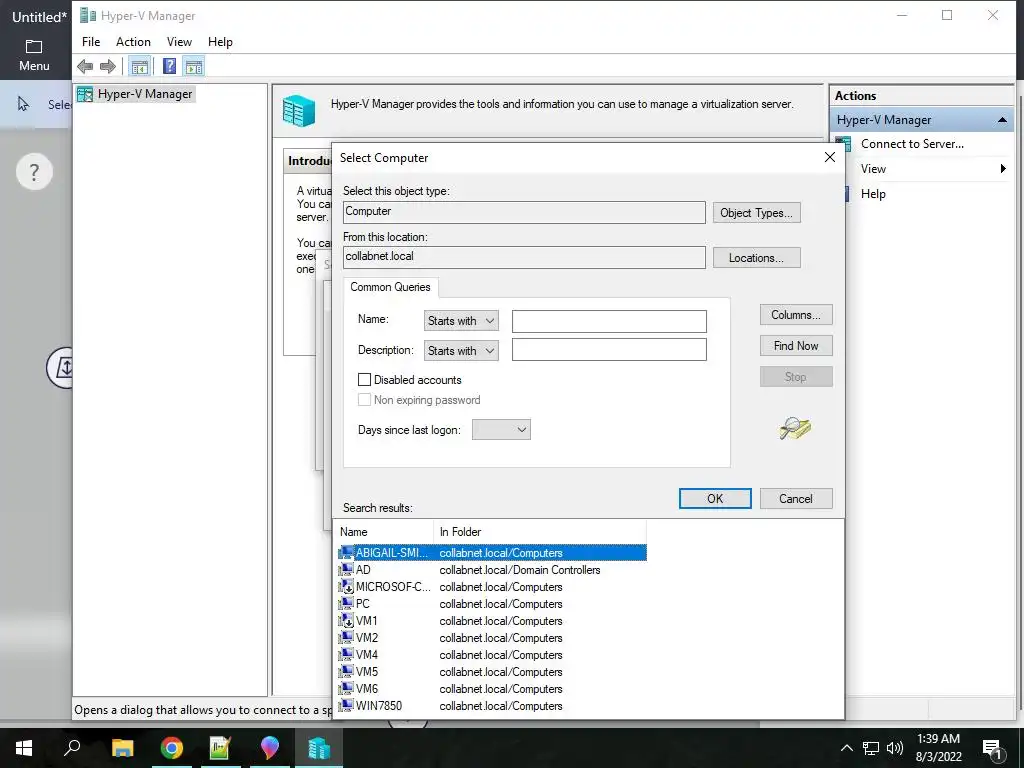Viewport: 1024px width, 768px height.
Task: Open the File menu
Action: [x=91, y=42]
